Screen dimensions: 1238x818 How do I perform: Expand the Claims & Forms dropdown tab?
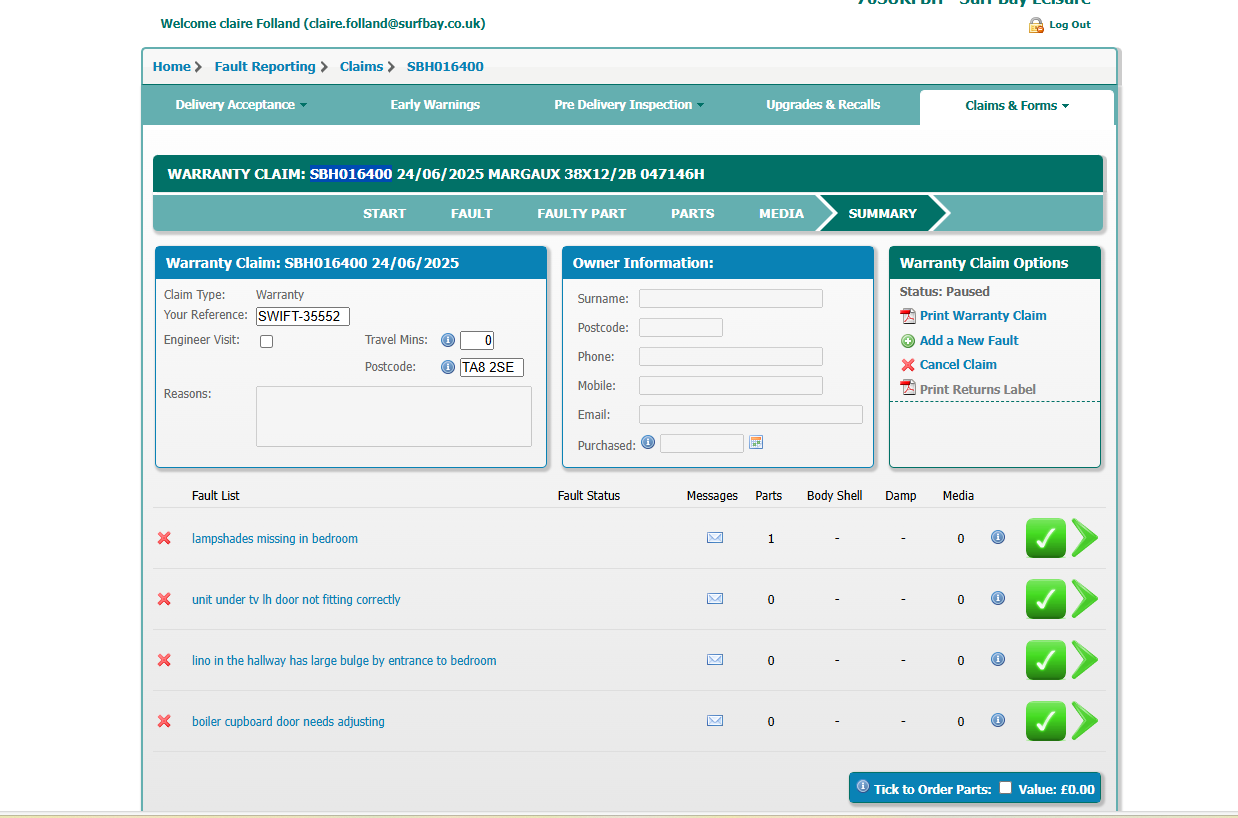point(1016,106)
